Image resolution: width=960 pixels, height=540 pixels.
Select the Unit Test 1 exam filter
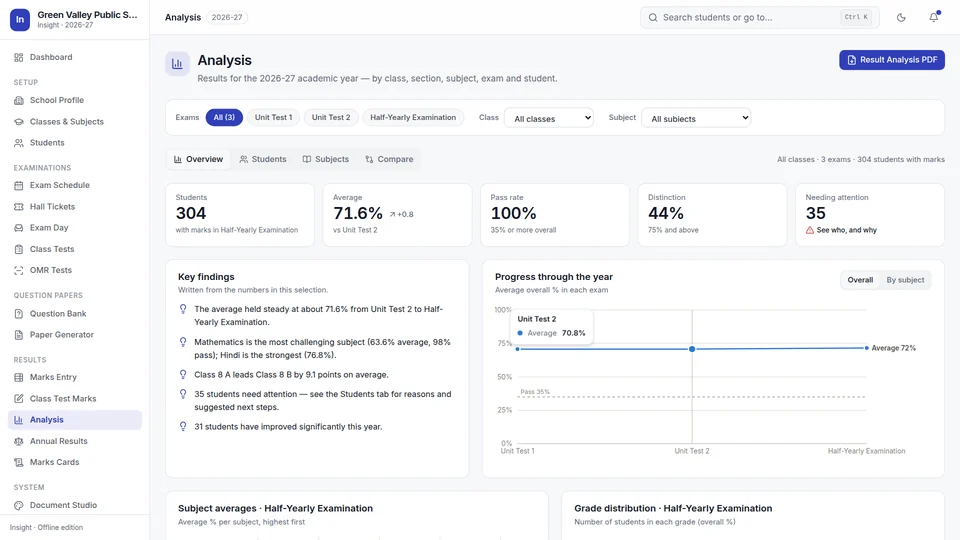coord(273,118)
